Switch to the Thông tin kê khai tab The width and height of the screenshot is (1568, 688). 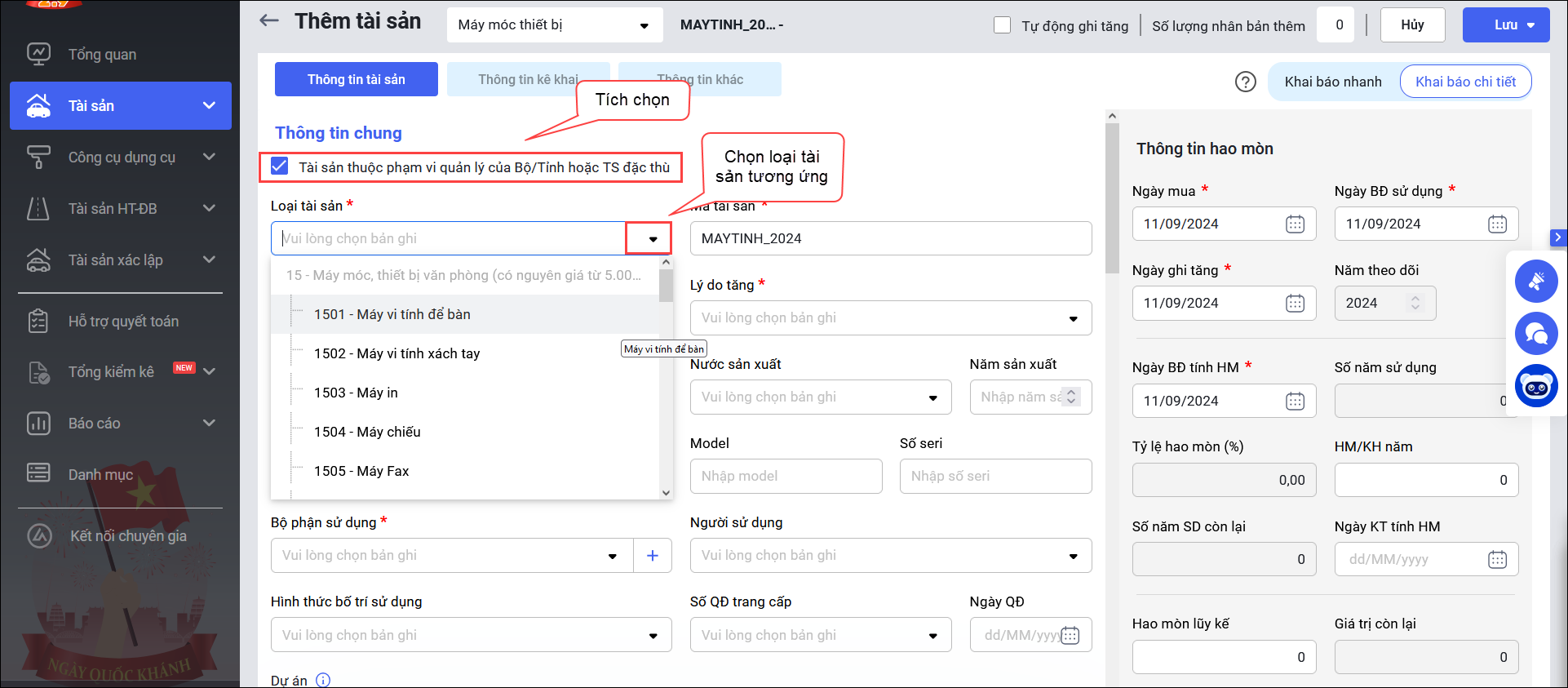tap(528, 79)
